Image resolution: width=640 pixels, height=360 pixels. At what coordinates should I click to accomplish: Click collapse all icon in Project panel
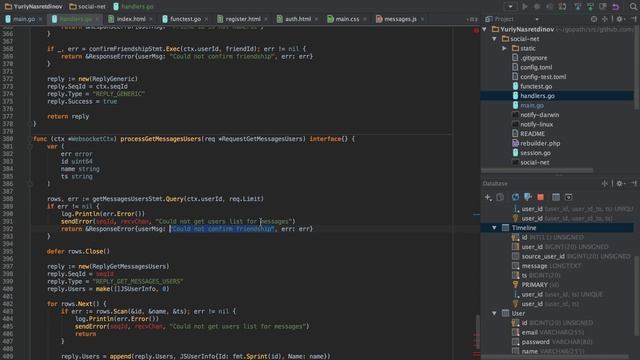coord(605,19)
